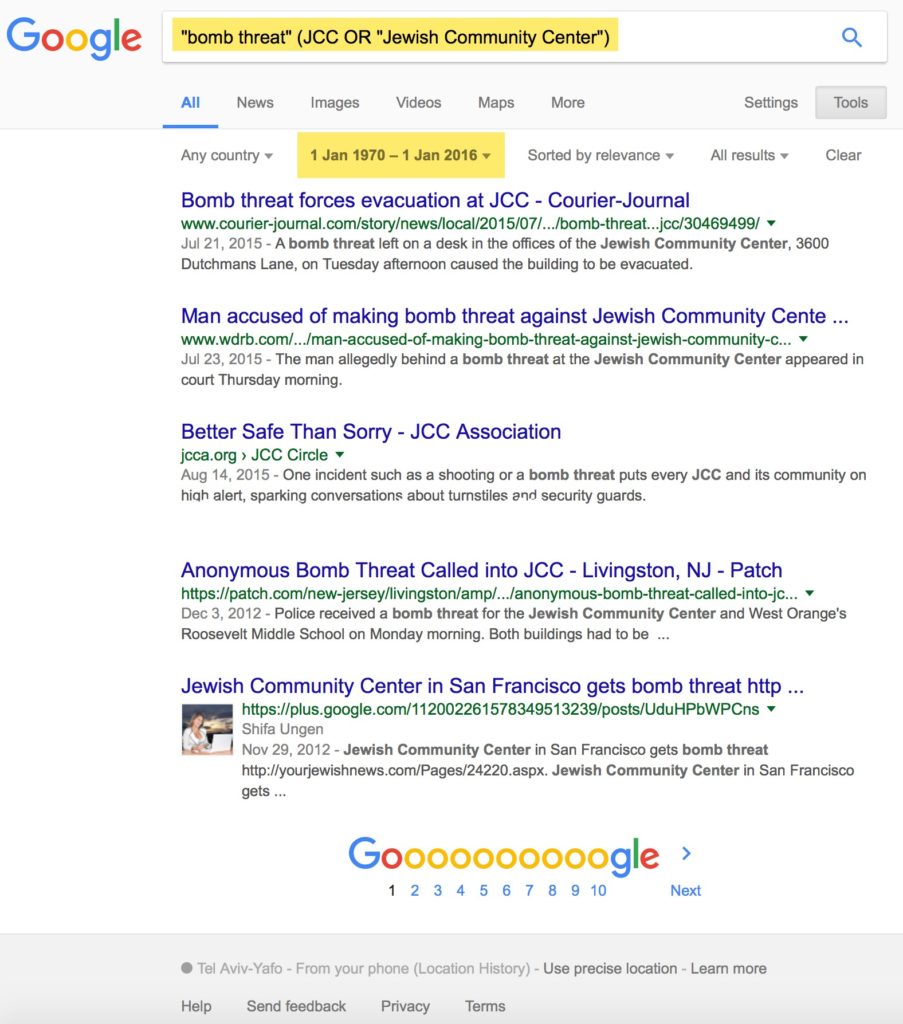This screenshot has height=1024, width=903.
Task: Open Better Safe Than Sorry result
Action: coord(371,431)
